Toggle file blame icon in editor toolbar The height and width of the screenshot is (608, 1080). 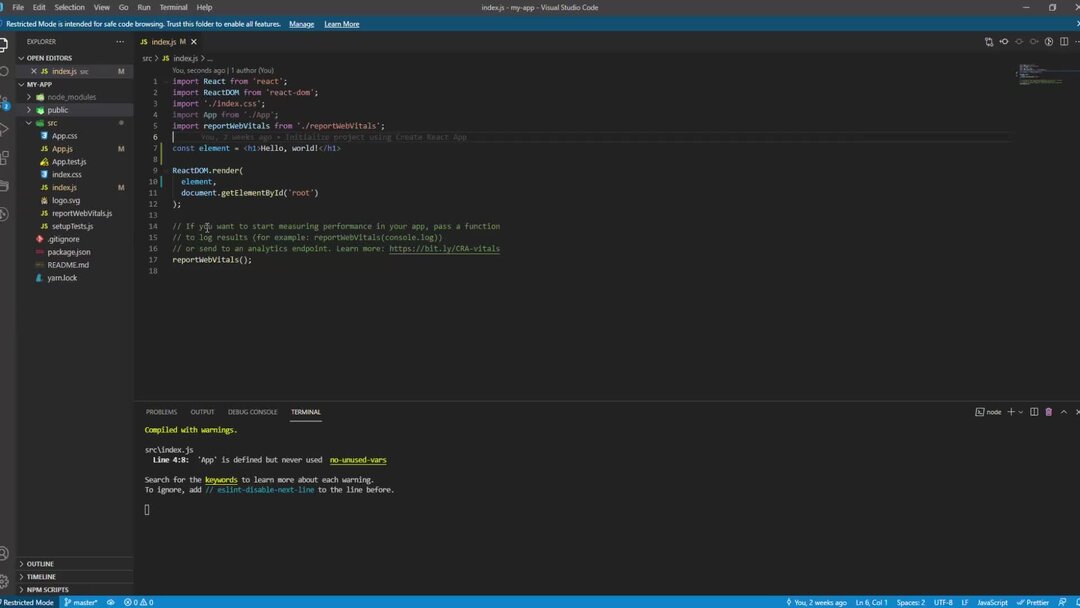1049,42
